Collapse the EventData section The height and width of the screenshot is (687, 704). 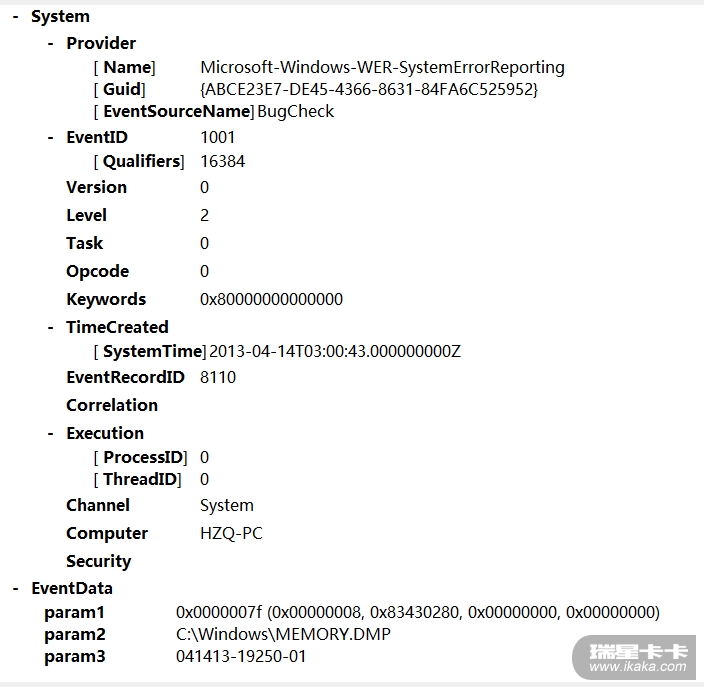(17, 588)
